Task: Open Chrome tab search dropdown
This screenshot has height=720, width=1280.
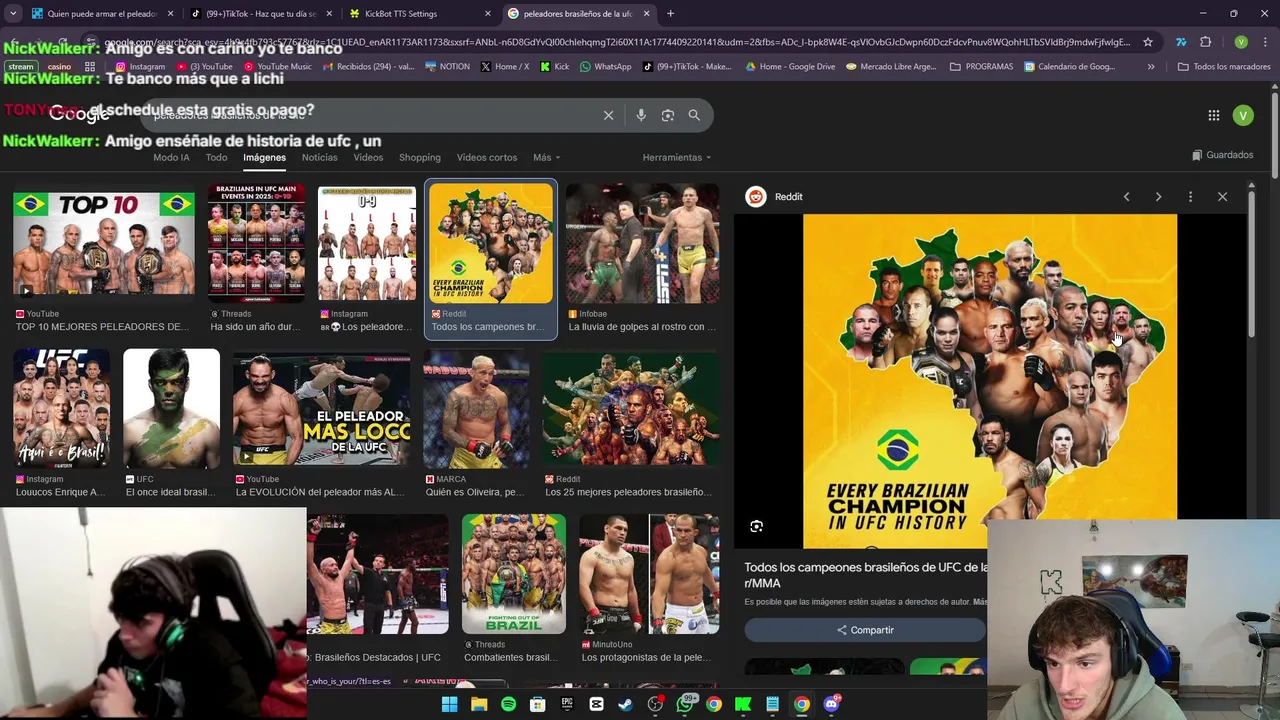Action: (x=13, y=14)
